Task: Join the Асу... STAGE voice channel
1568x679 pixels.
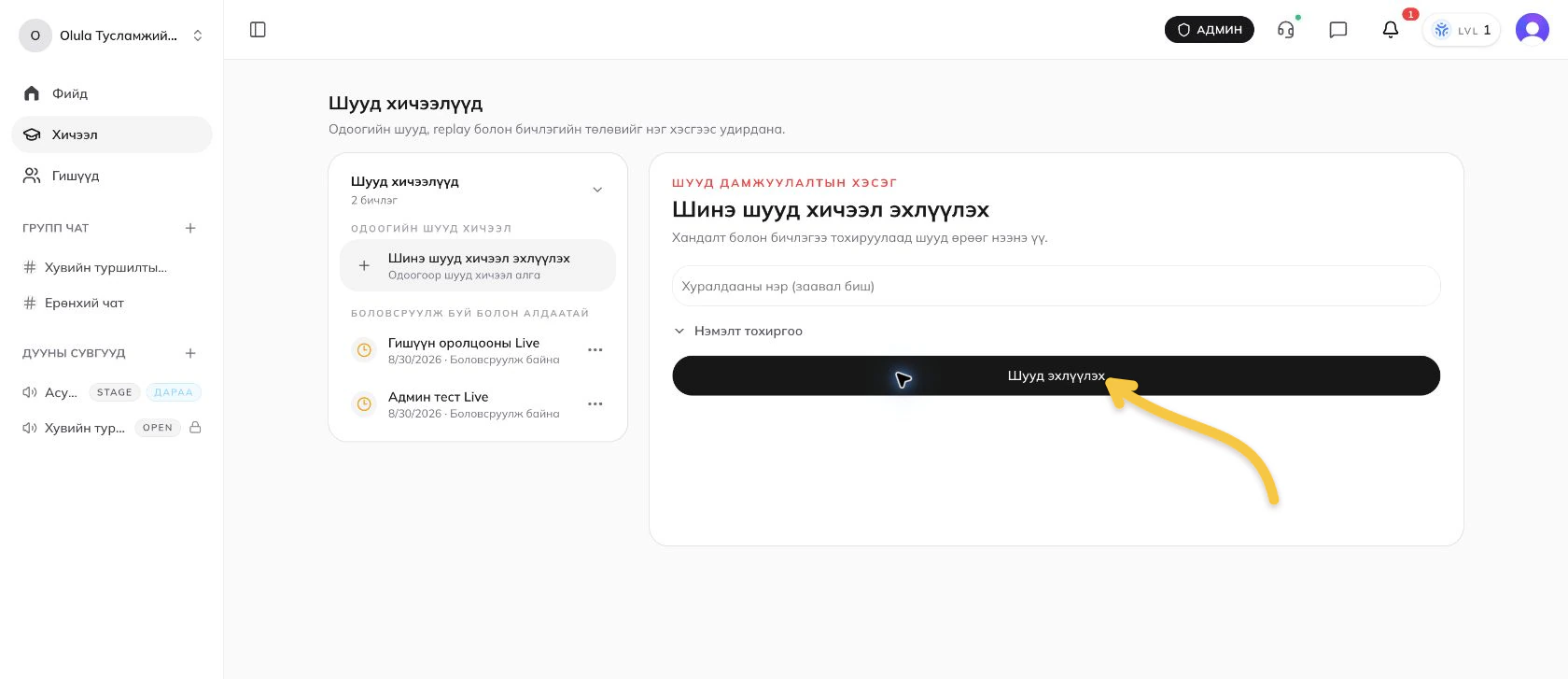Action: click(112, 392)
